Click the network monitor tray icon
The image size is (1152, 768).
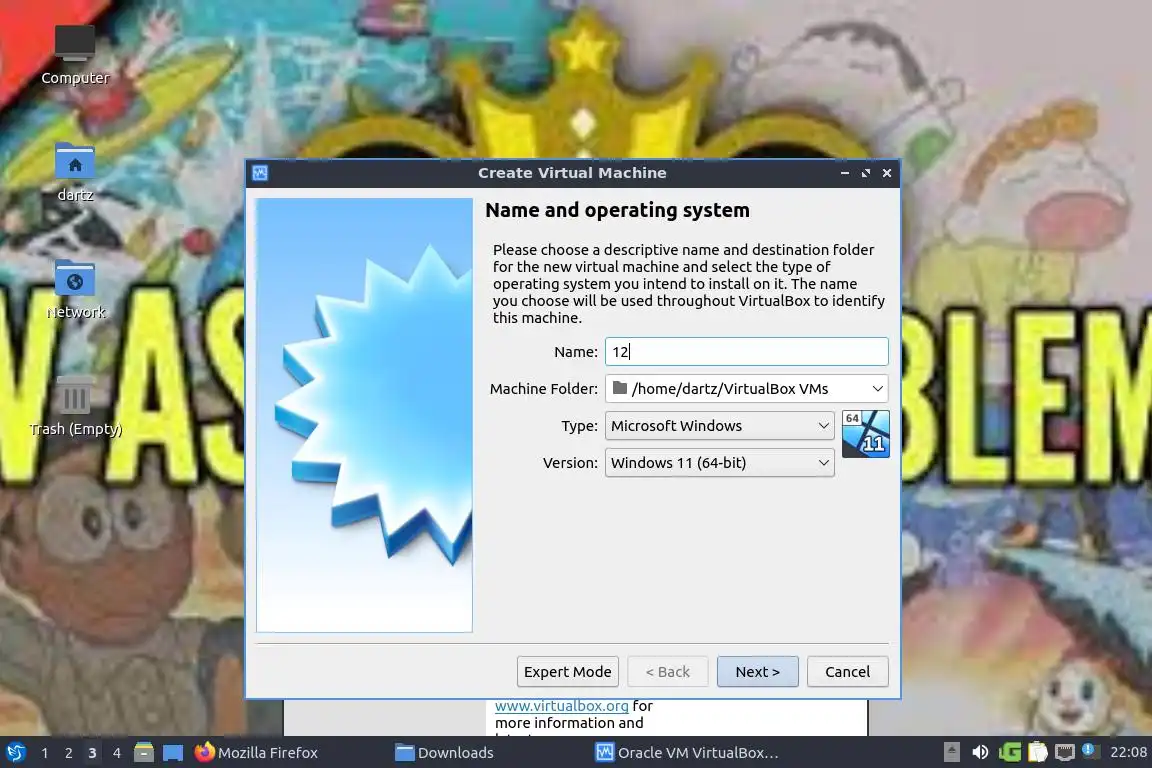[x=1065, y=752]
